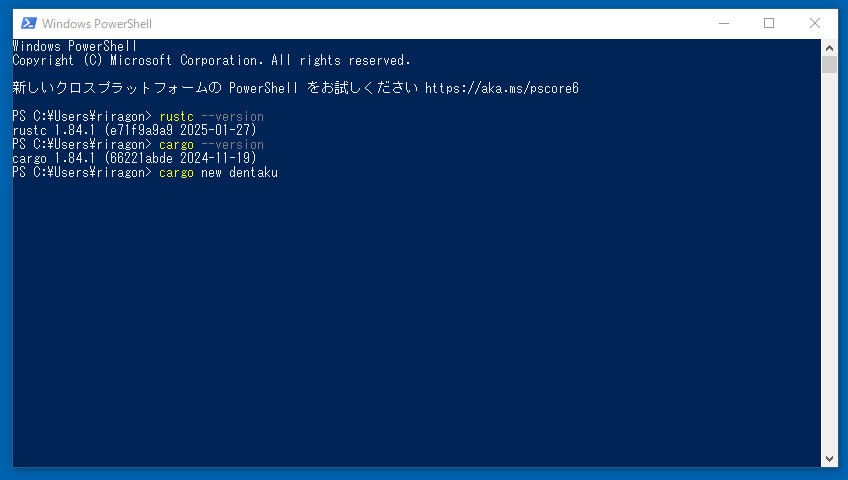
Task: Open the PowerShell icon system menu
Action: [29, 23]
